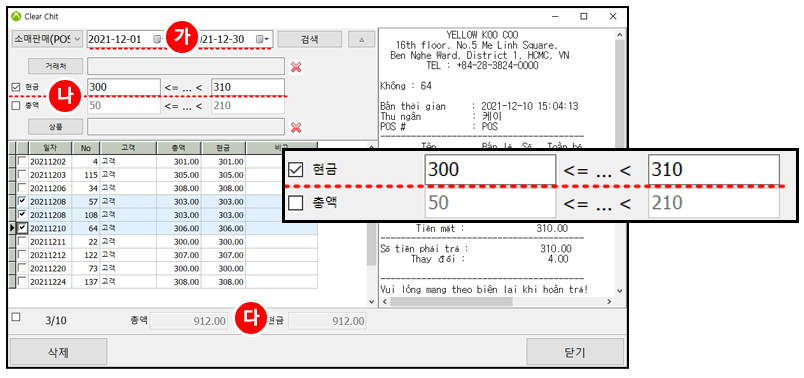Click the 닫기 close button

575,352
